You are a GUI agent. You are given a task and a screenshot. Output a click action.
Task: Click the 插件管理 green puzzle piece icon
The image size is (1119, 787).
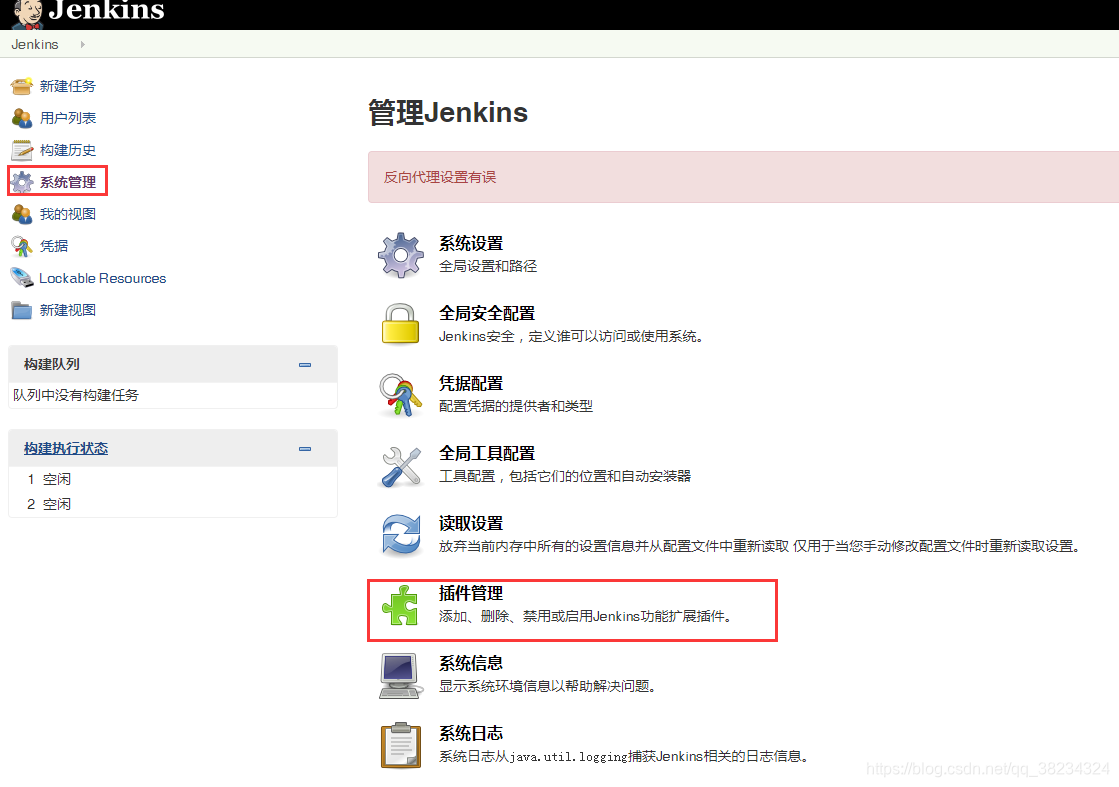(x=400, y=605)
